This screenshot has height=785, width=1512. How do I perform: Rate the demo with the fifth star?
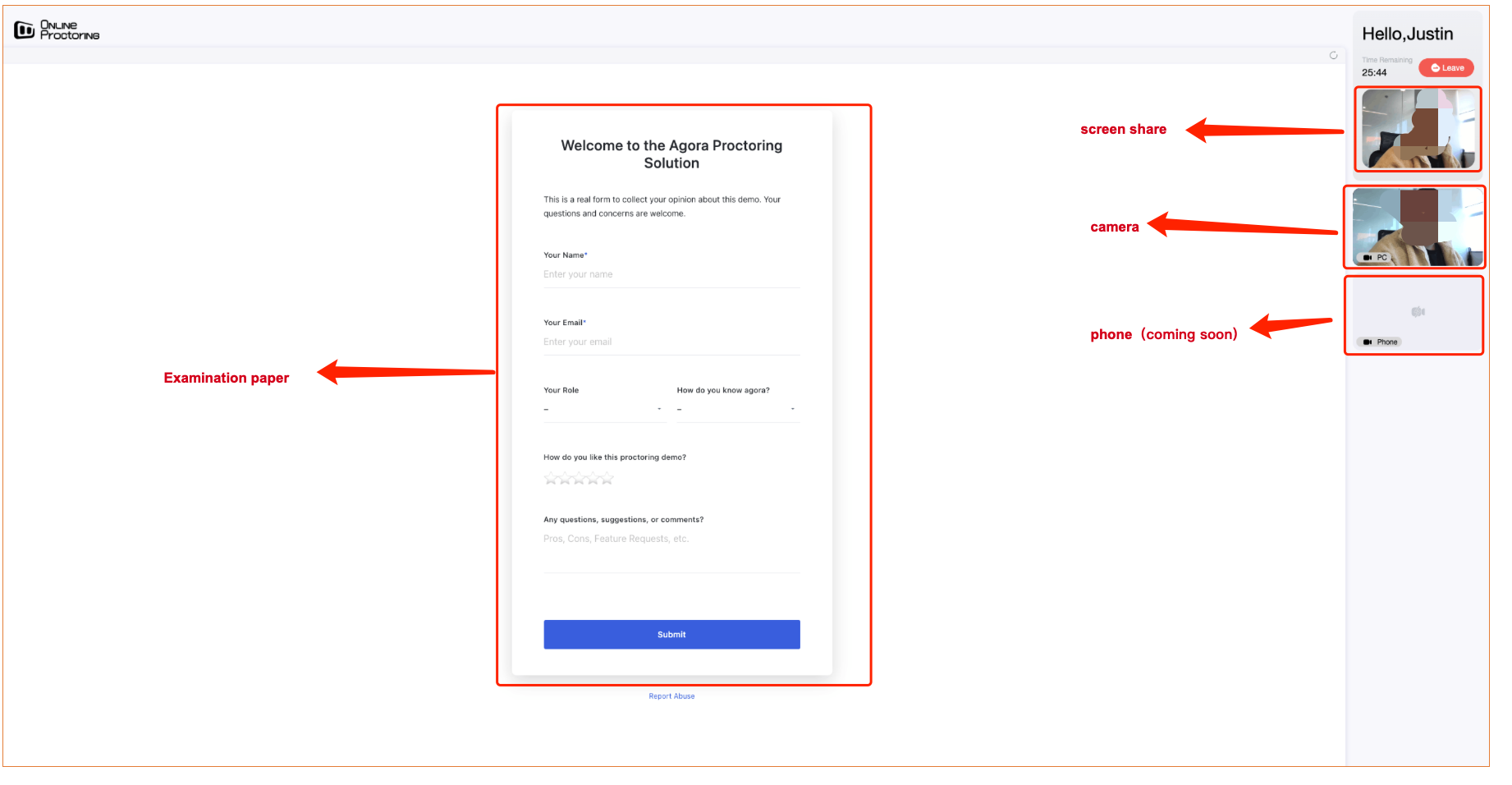(x=607, y=479)
